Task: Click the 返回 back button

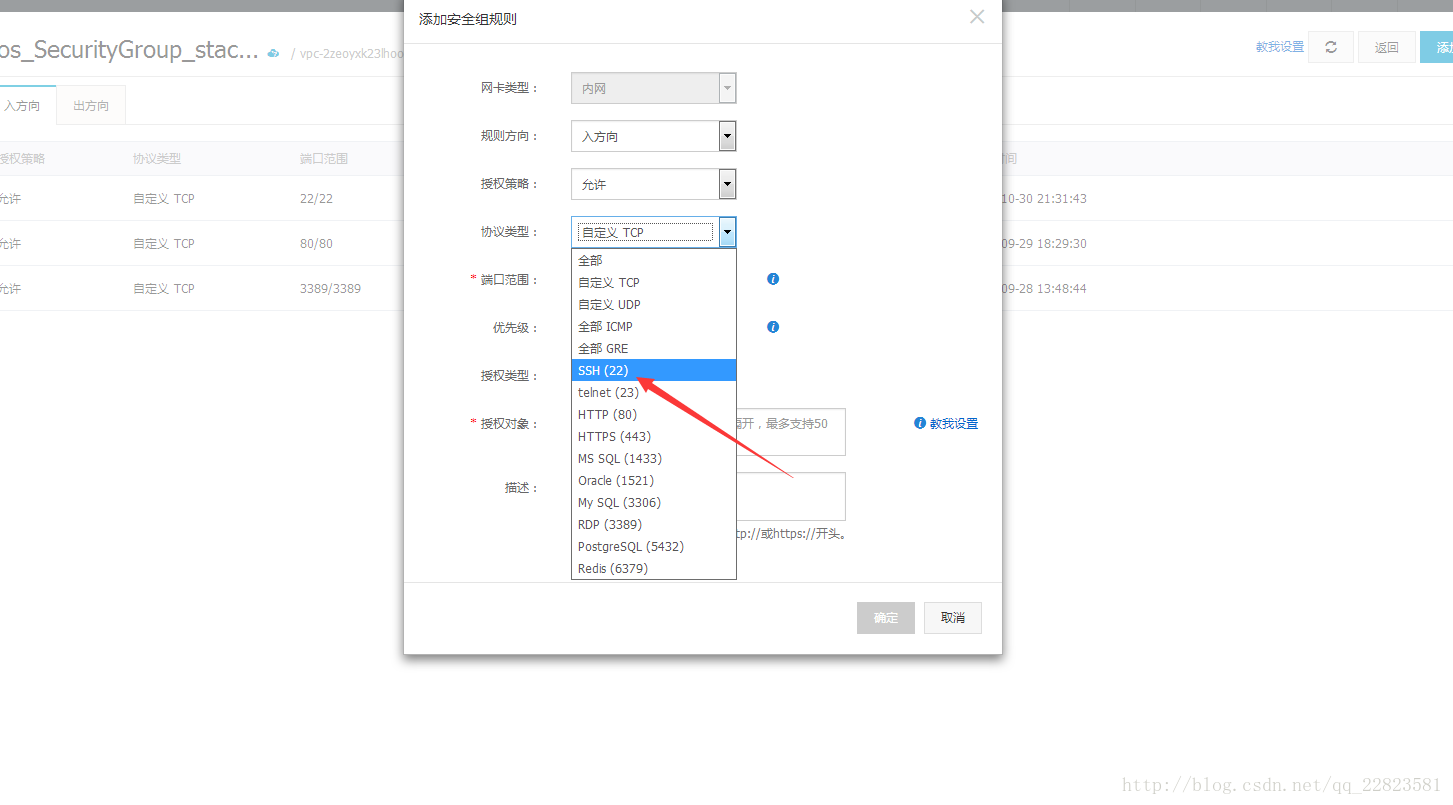Action: pos(1387,47)
